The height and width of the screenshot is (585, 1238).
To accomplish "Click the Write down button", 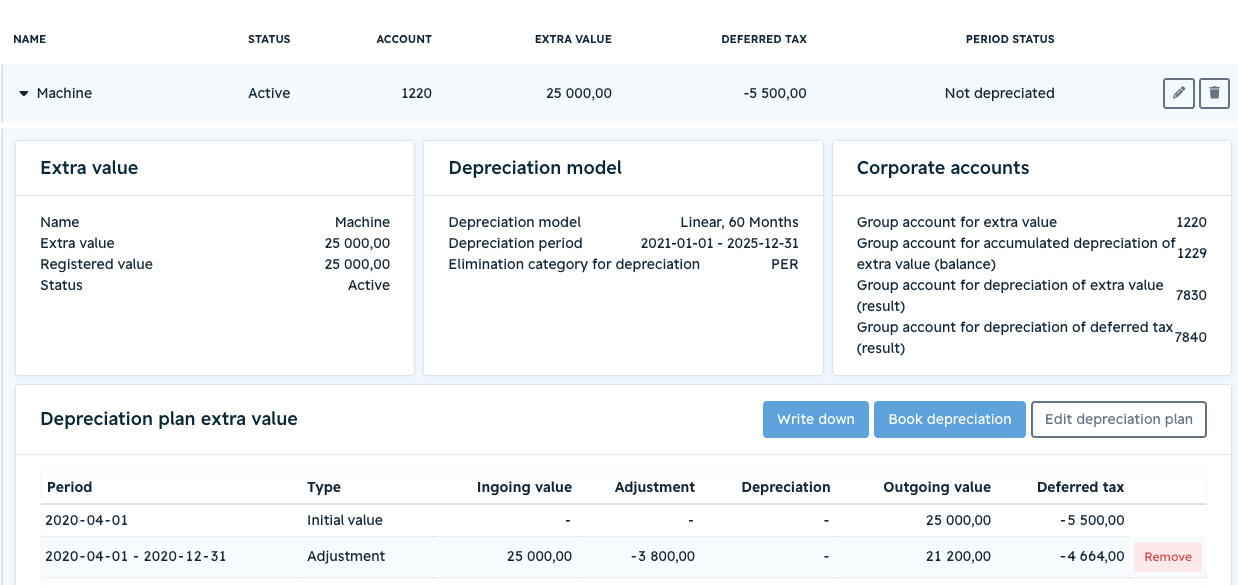I will point(816,419).
